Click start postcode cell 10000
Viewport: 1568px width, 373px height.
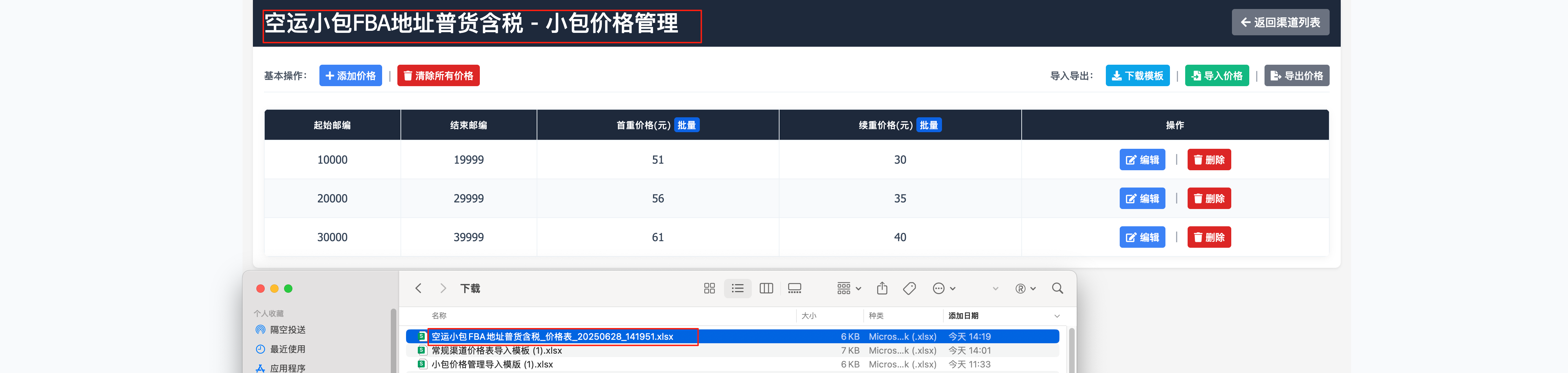[x=332, y=160]
